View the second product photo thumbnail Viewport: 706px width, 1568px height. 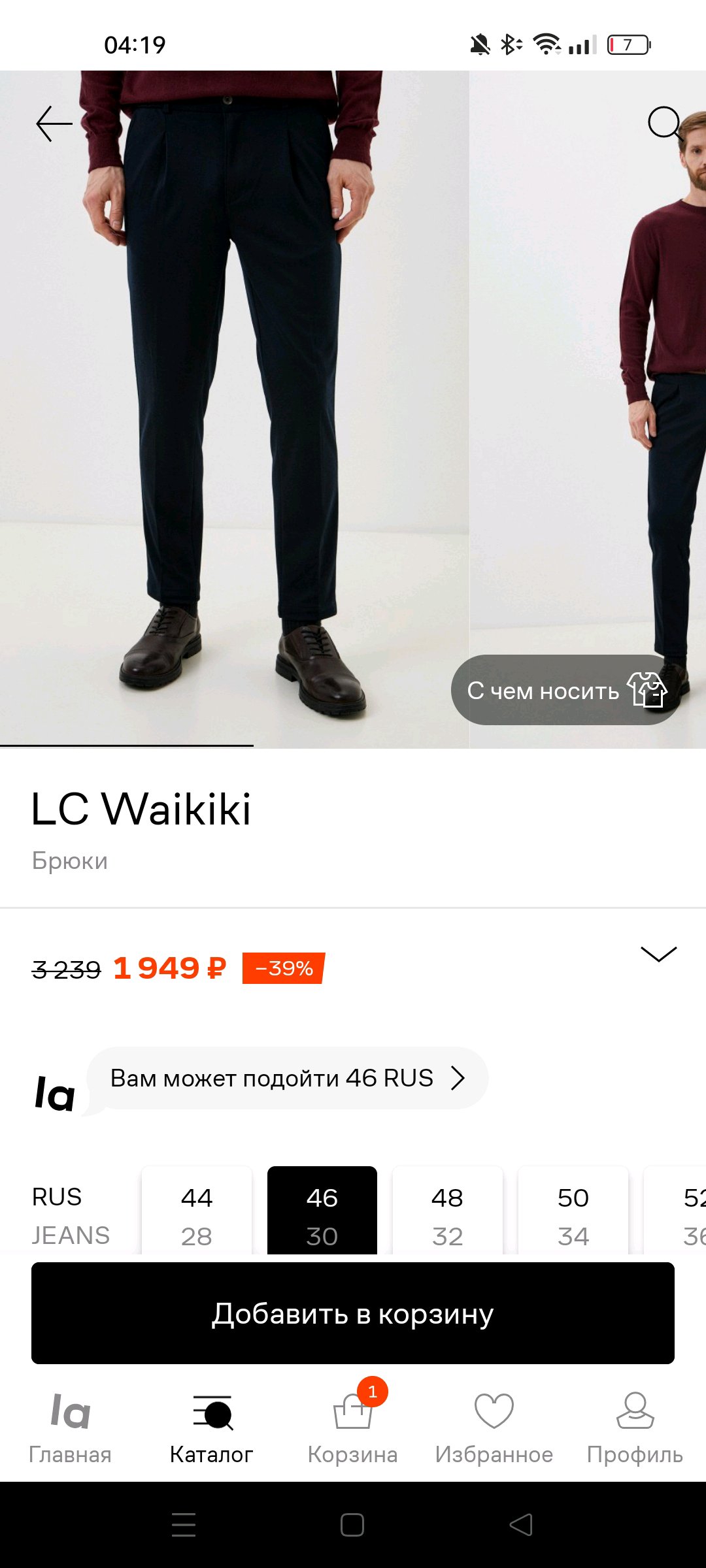pyautogui.click(x=588, y=409)
